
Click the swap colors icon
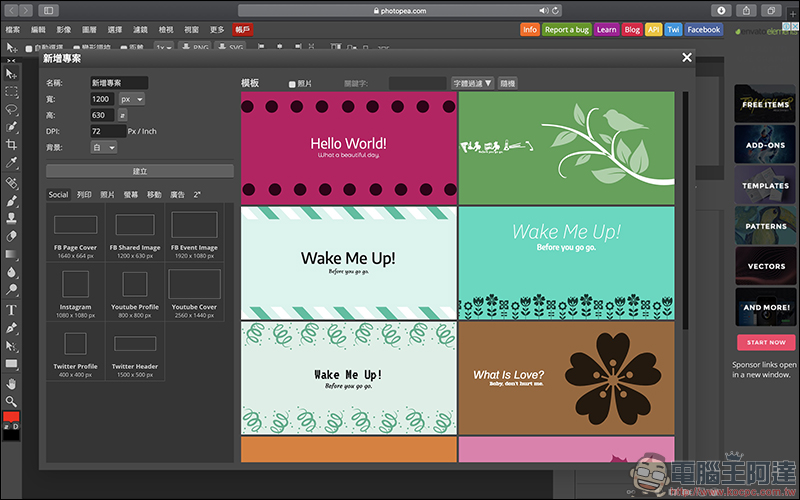pos(7,427)
